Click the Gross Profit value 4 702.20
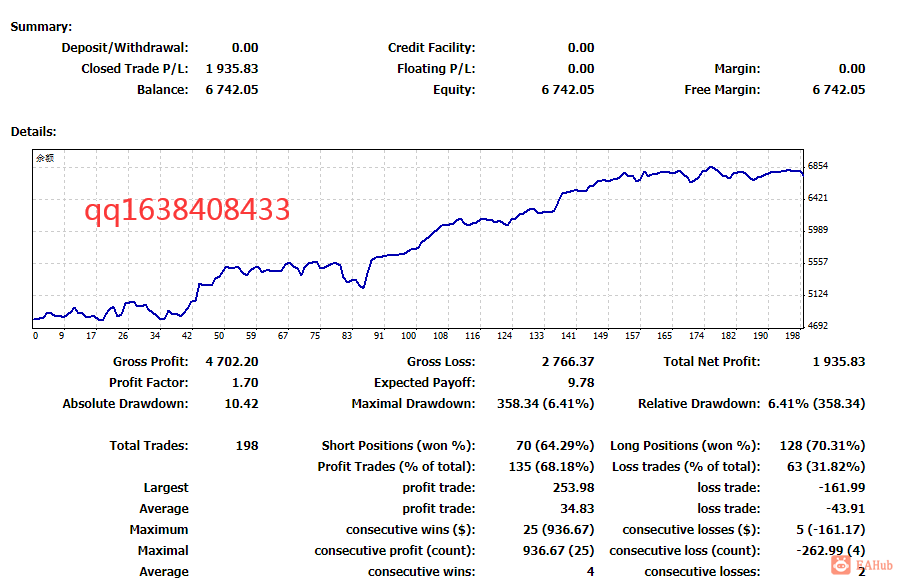The height and width of the screenshot is (580, 902). (x=232, y=362)
